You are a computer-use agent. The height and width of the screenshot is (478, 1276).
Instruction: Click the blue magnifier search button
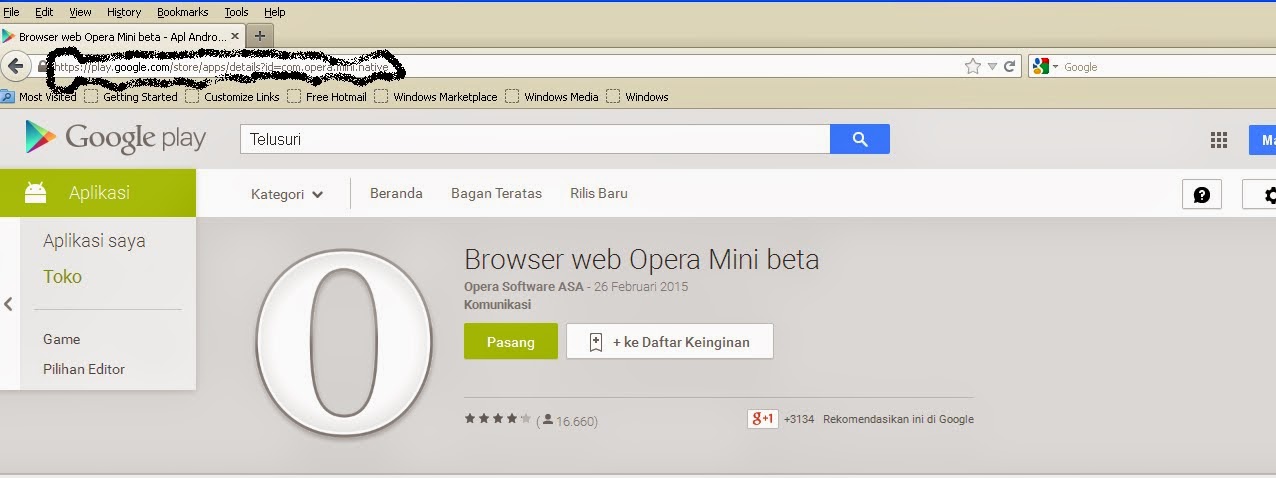860,139
